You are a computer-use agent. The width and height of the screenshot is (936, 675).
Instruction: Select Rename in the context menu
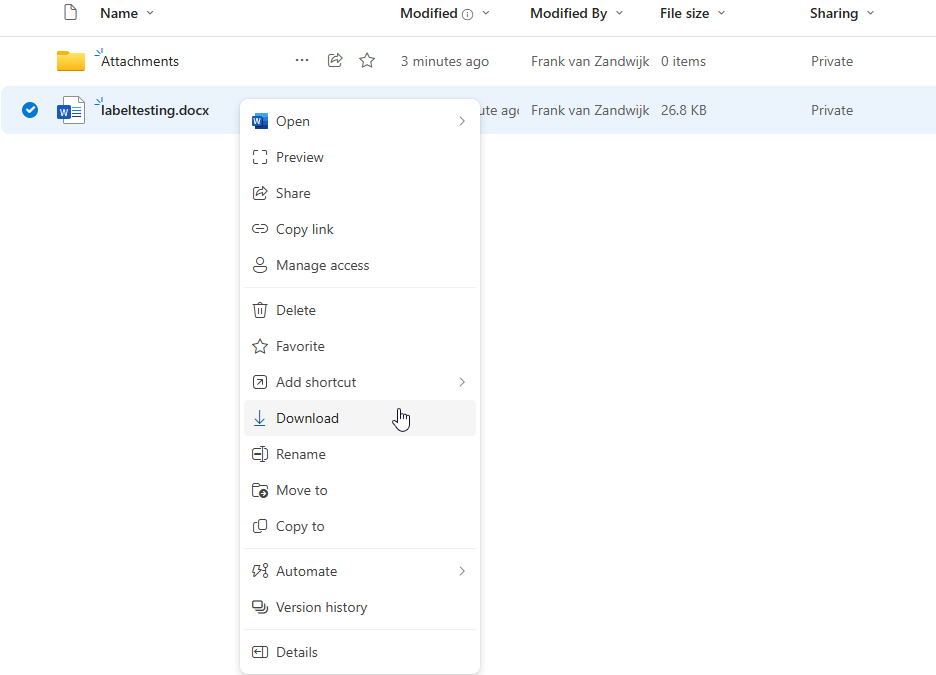pyautogui.click(x=300, y=454)
